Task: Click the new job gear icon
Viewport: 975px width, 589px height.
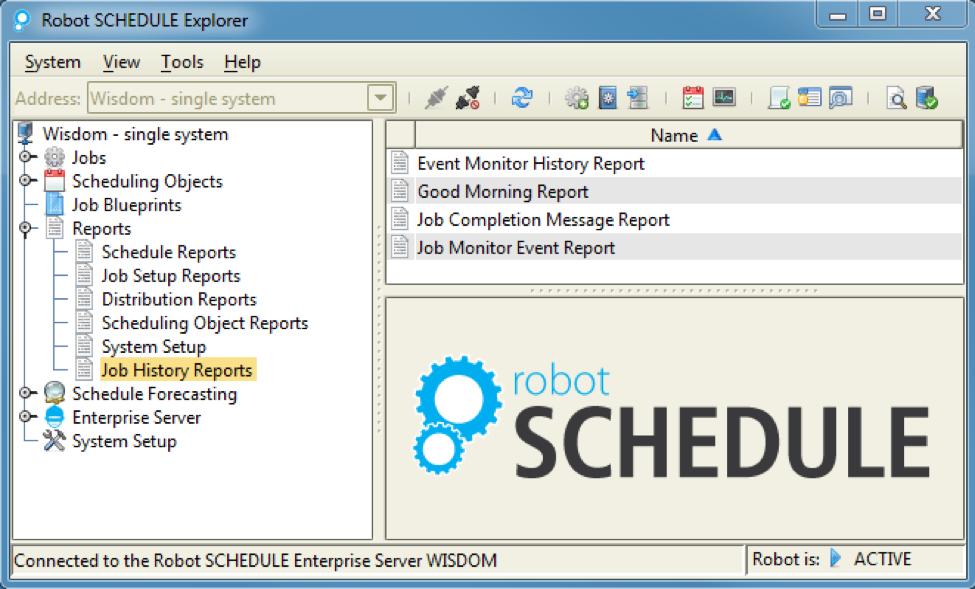Action: tap(576, 98)
